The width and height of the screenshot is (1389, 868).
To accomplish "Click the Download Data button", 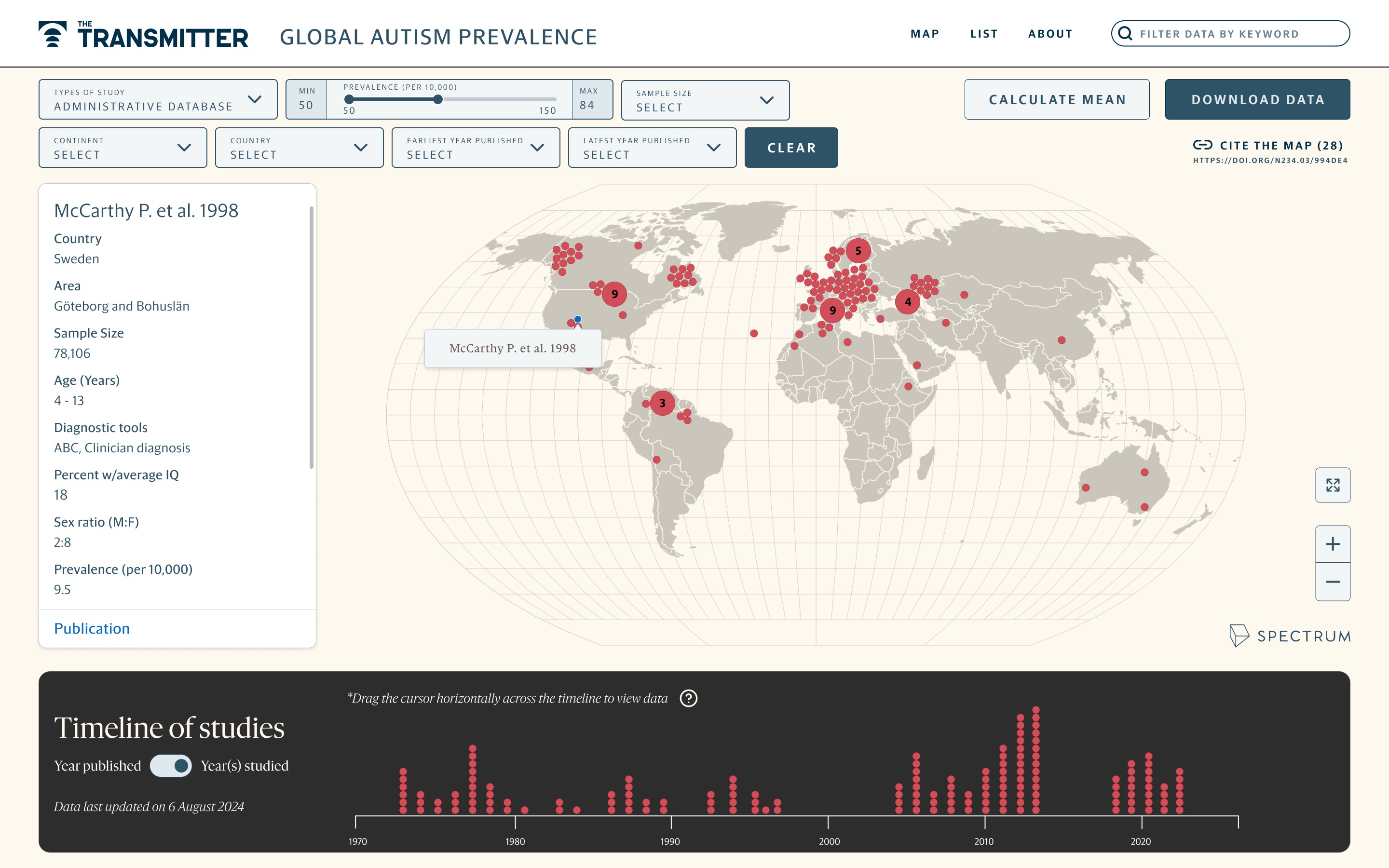I will click(1257, 99).
